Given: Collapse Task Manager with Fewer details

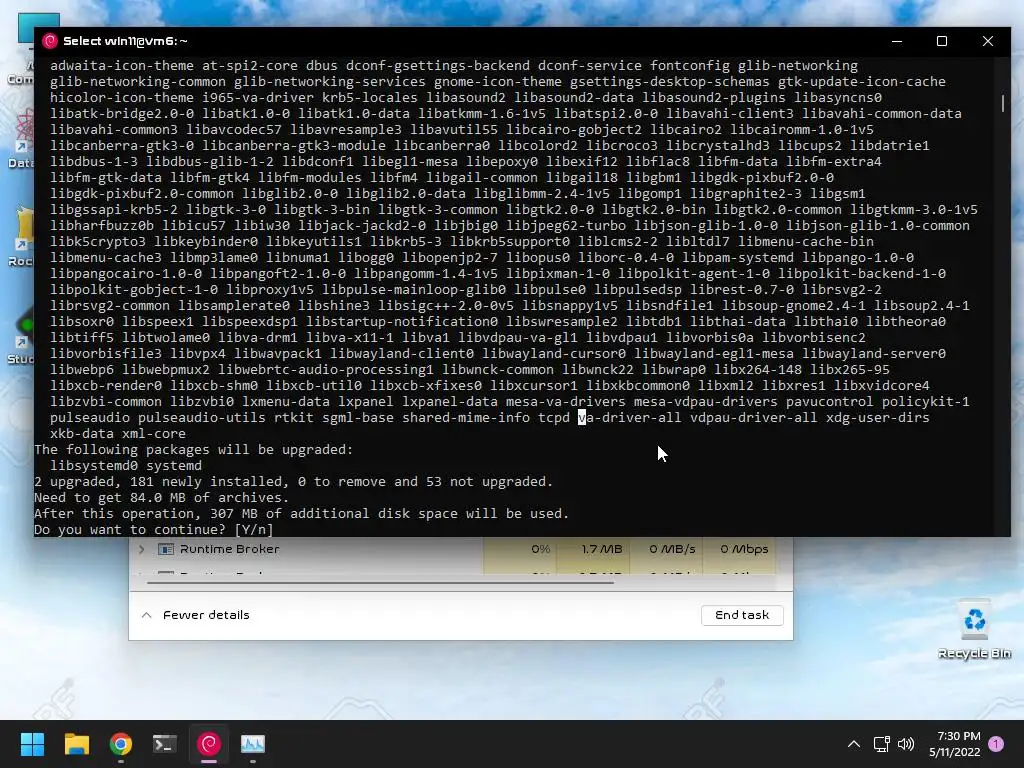Looking at the screenshot, I should (x=195, y=615).
